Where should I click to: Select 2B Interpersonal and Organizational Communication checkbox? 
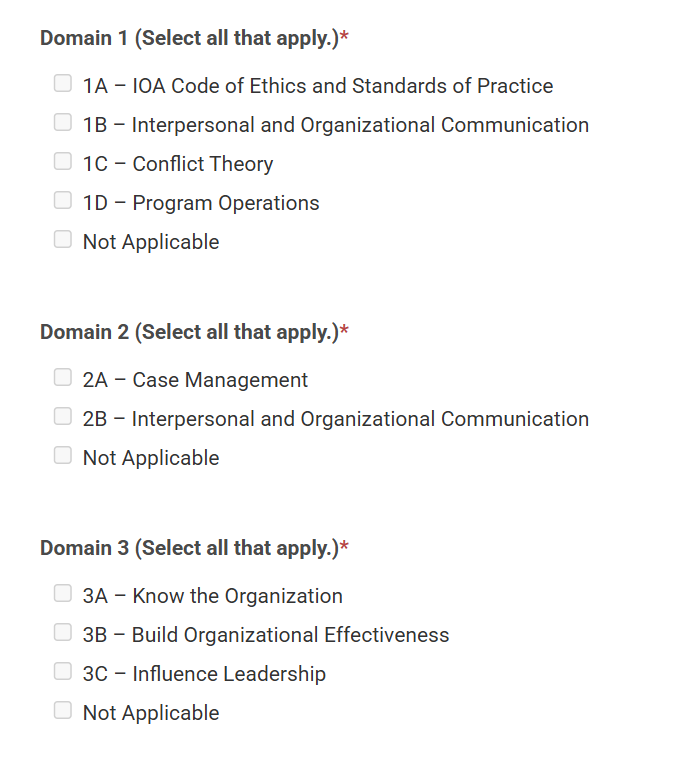click(63, 416)
